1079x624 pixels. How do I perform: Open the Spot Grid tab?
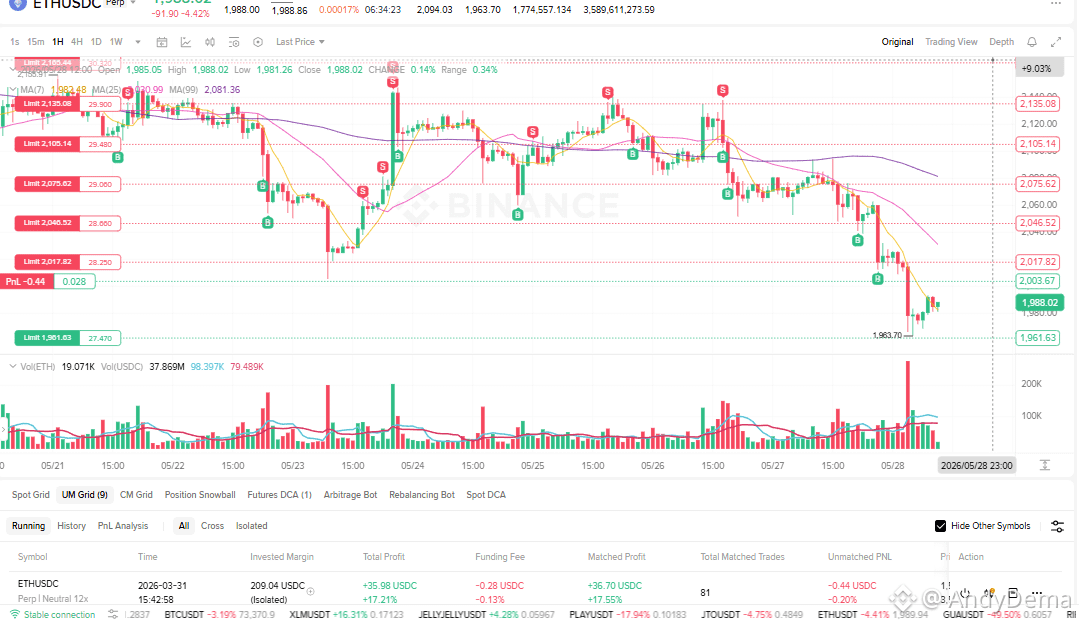[31, 495]
